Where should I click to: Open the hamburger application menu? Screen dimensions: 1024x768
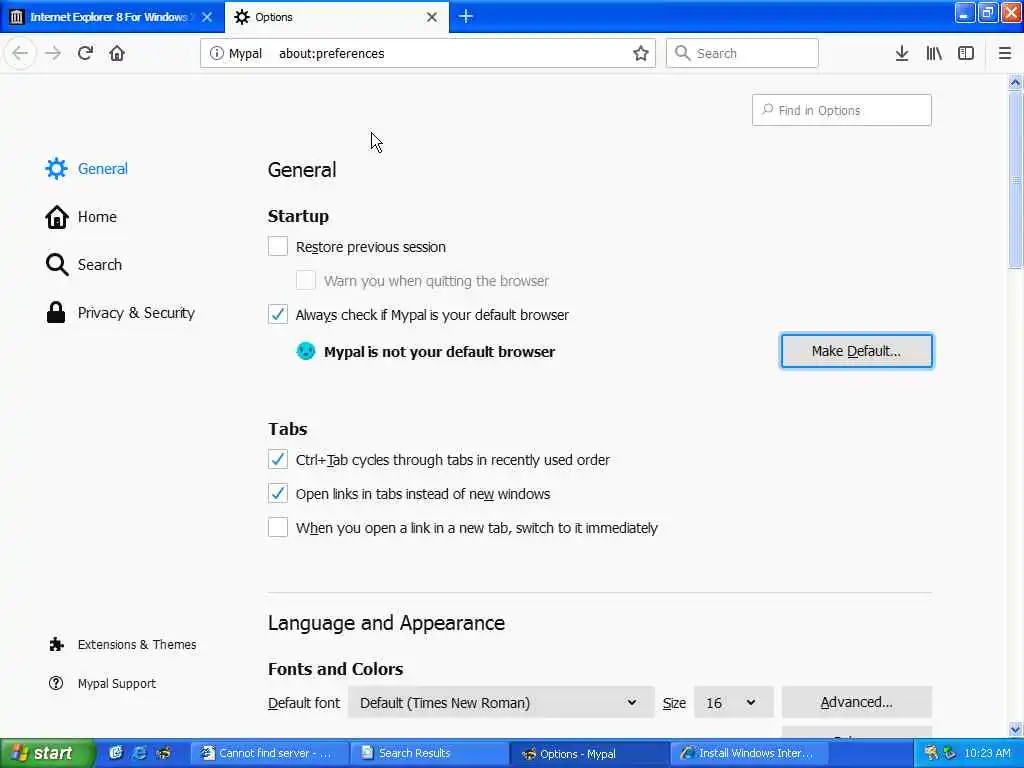point(1005,54)
